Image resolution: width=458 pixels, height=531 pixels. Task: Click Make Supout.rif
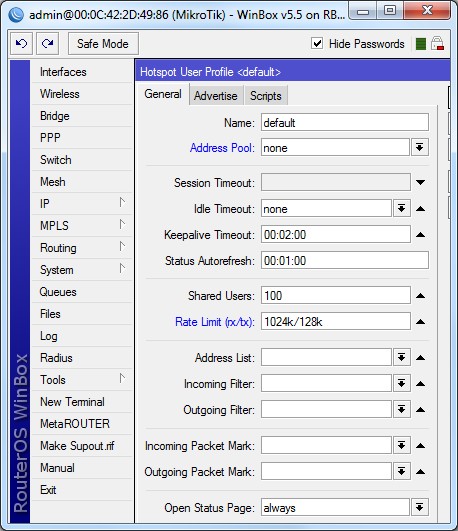tap(81, 446)
